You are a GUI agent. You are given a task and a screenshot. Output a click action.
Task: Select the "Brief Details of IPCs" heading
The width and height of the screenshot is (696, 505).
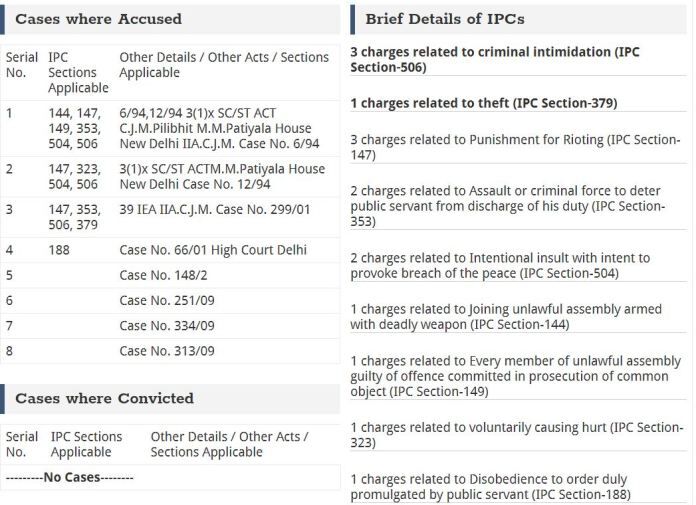point(444,18)
